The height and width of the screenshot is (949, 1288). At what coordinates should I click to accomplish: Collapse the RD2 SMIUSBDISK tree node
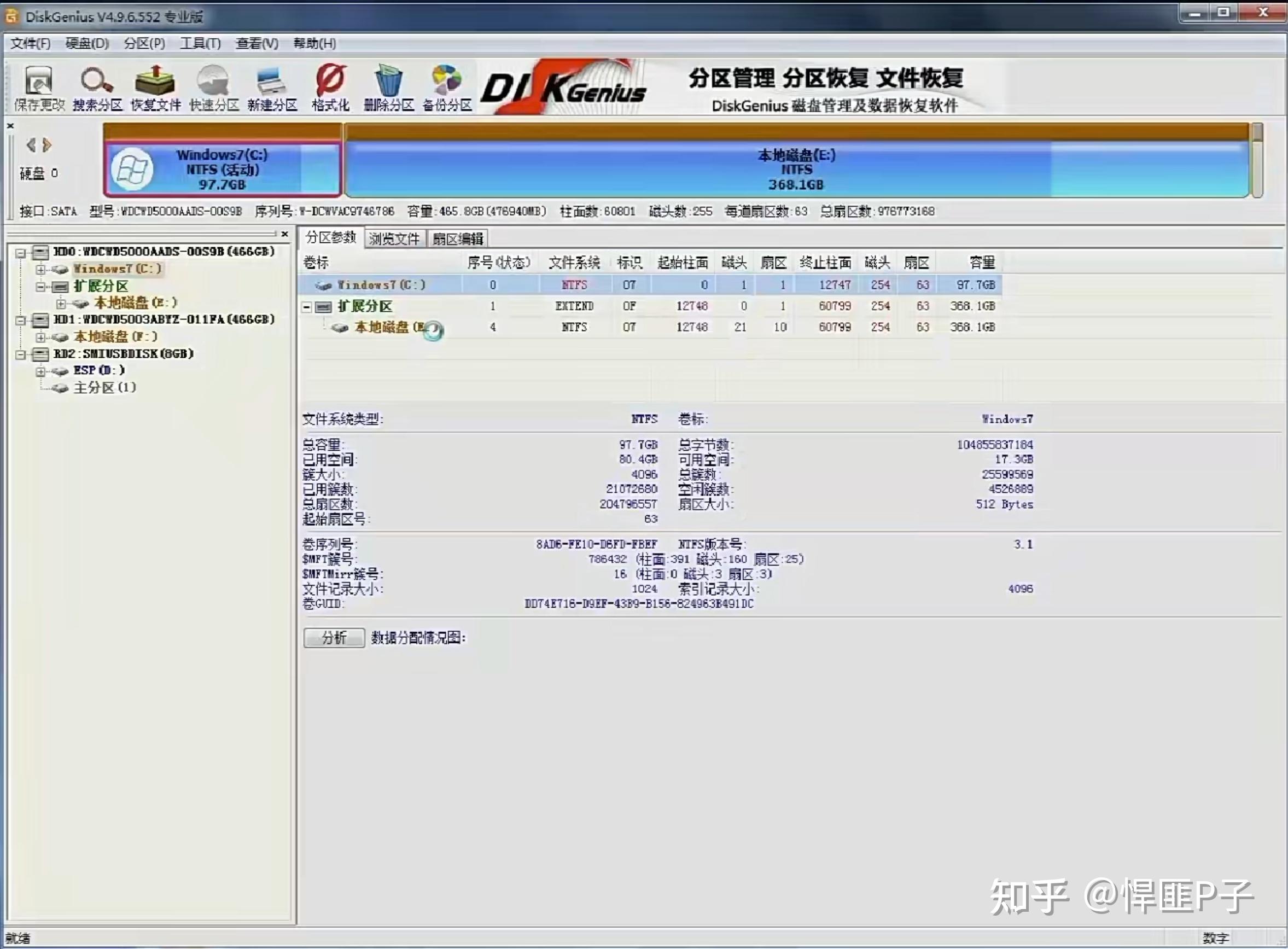(x=21, y=354)
